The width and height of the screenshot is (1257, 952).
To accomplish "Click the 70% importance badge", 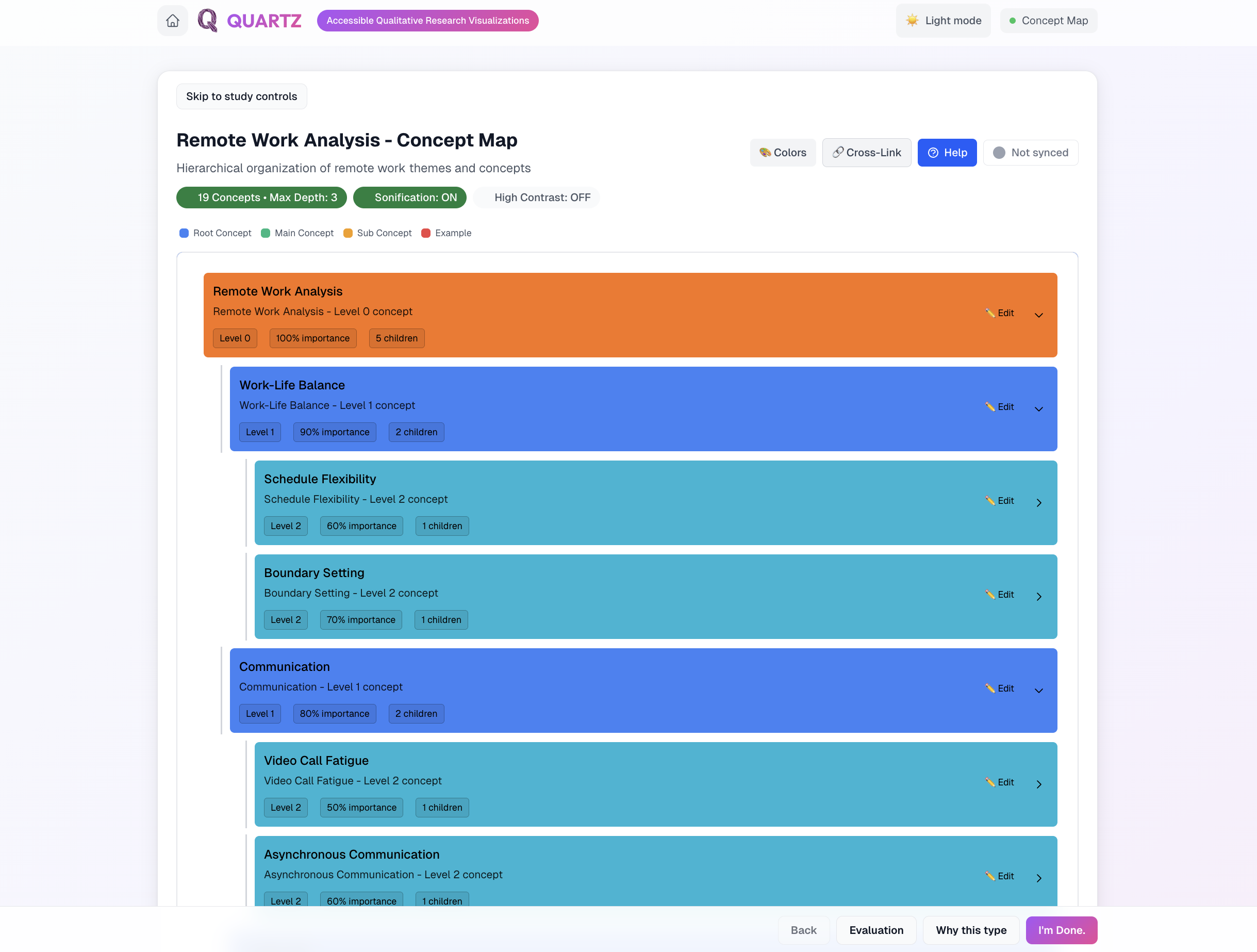I will pos(361,619).
